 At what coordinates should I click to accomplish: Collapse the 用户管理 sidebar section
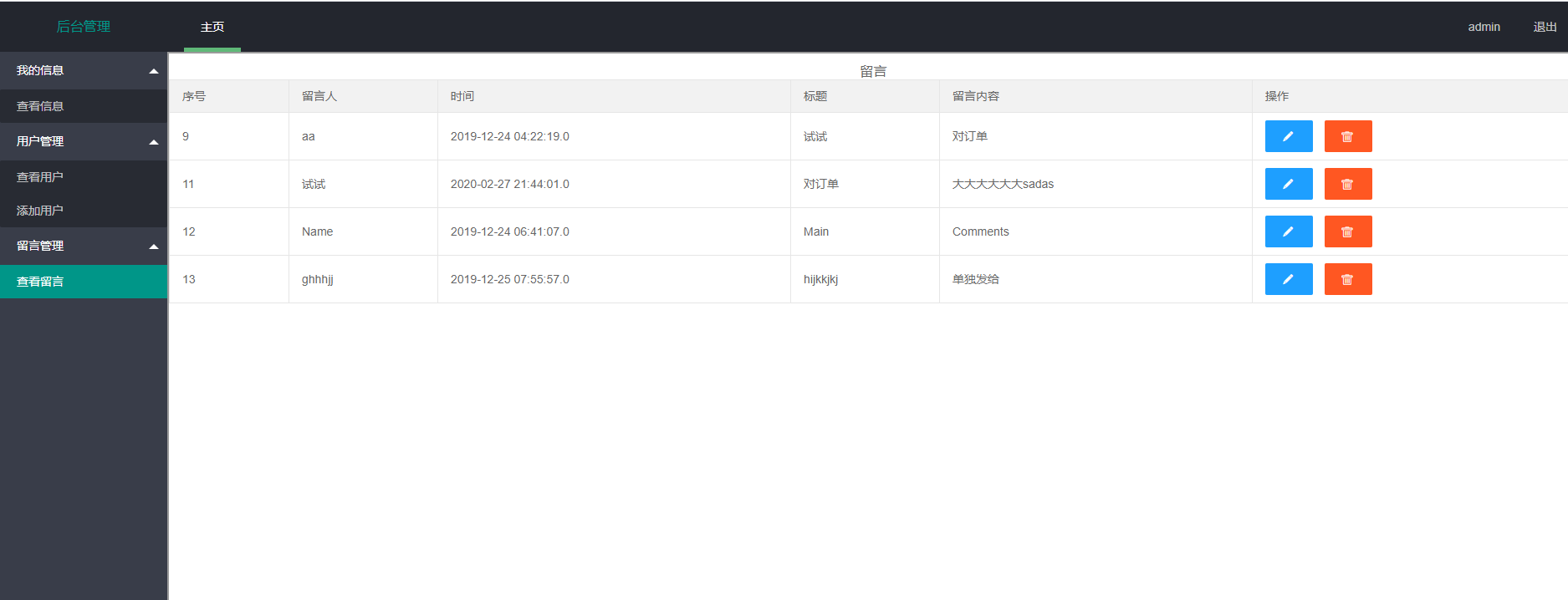84,141
